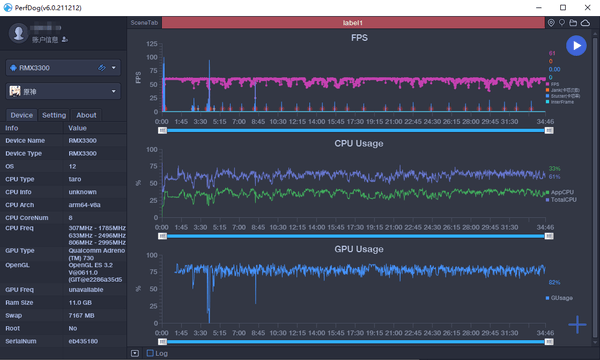The width and height of the screenshot is (600, 360).
Task: Select the Ram Size value 11.0 GB
Action: (x=80, y=303)
